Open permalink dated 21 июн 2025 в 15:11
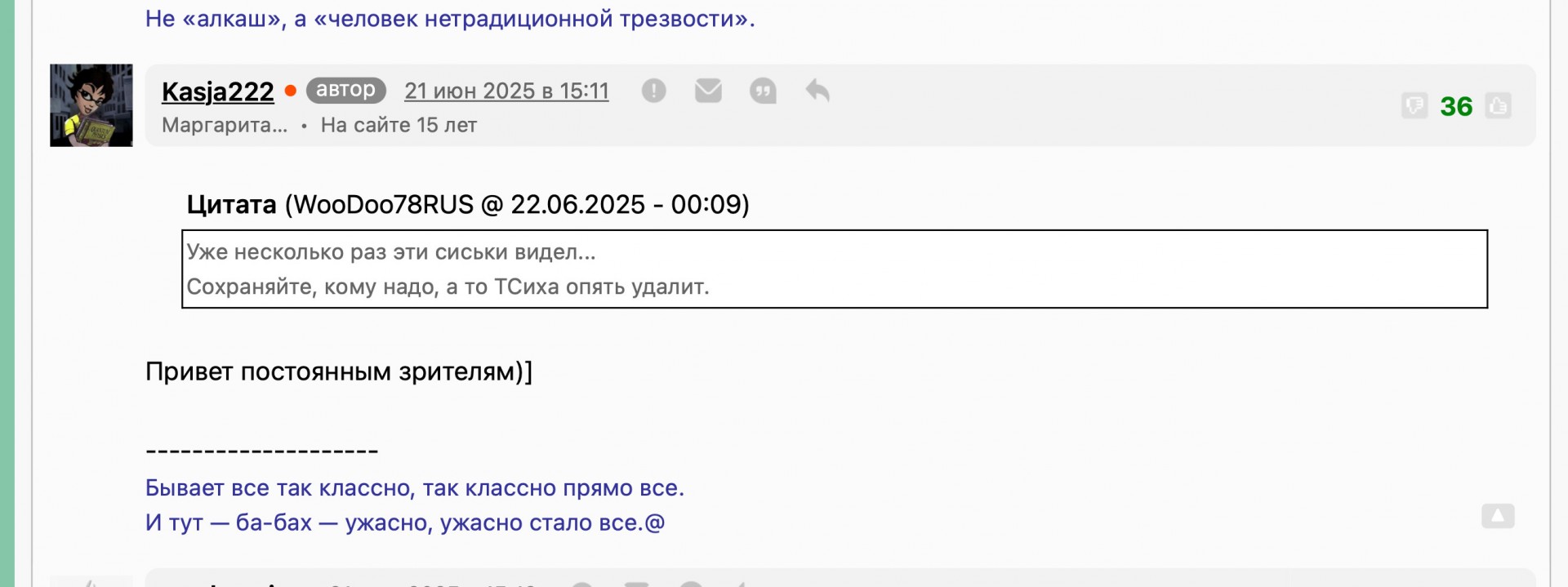 [506, 91]
